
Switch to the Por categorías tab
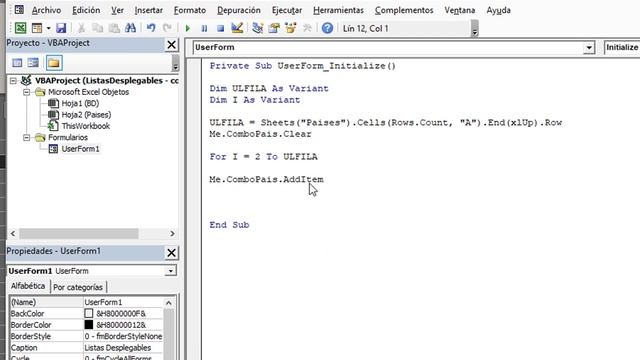(78, 287)
